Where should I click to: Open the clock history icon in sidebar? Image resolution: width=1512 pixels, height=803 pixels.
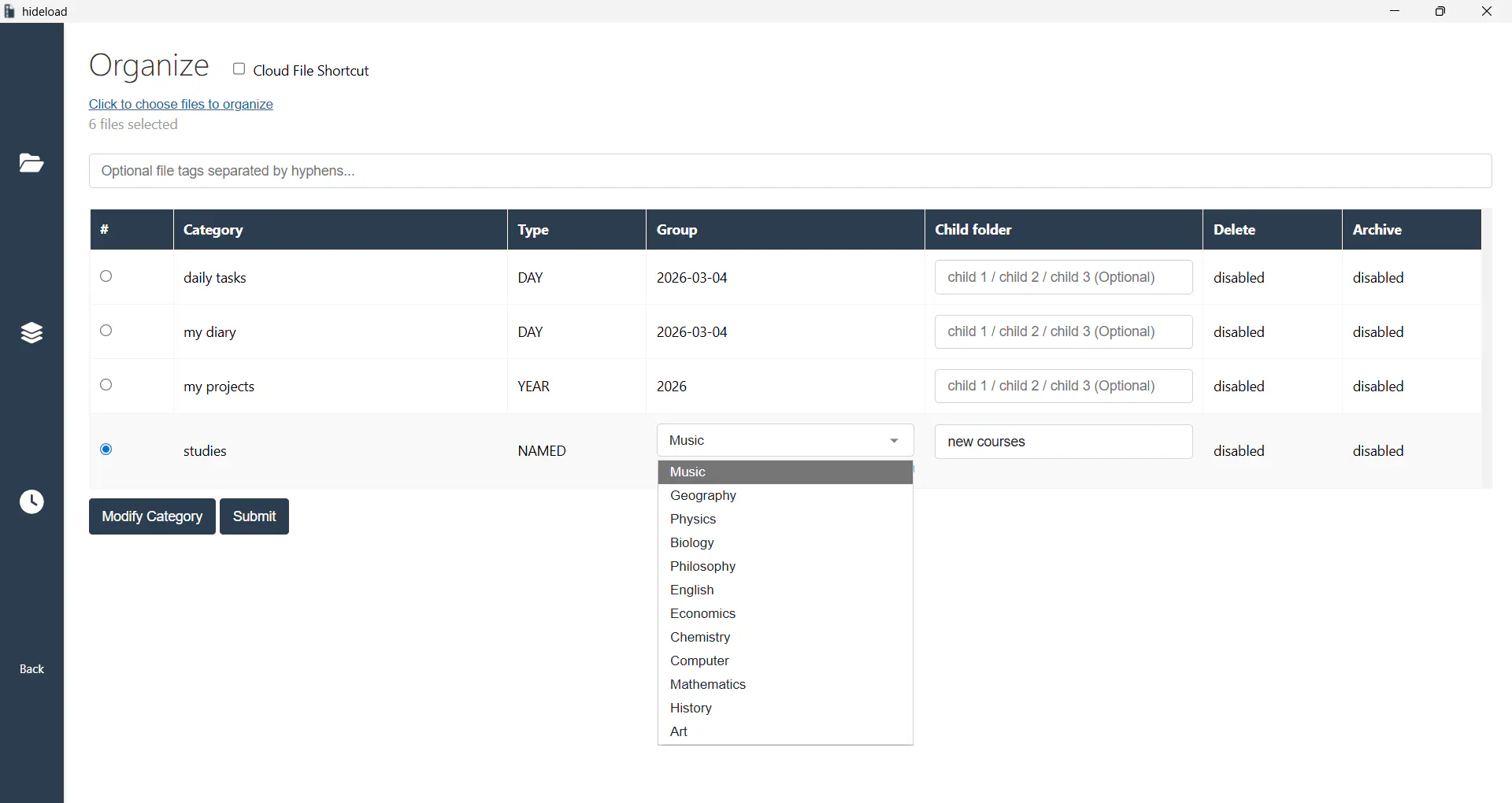click(x=31, y=501)
